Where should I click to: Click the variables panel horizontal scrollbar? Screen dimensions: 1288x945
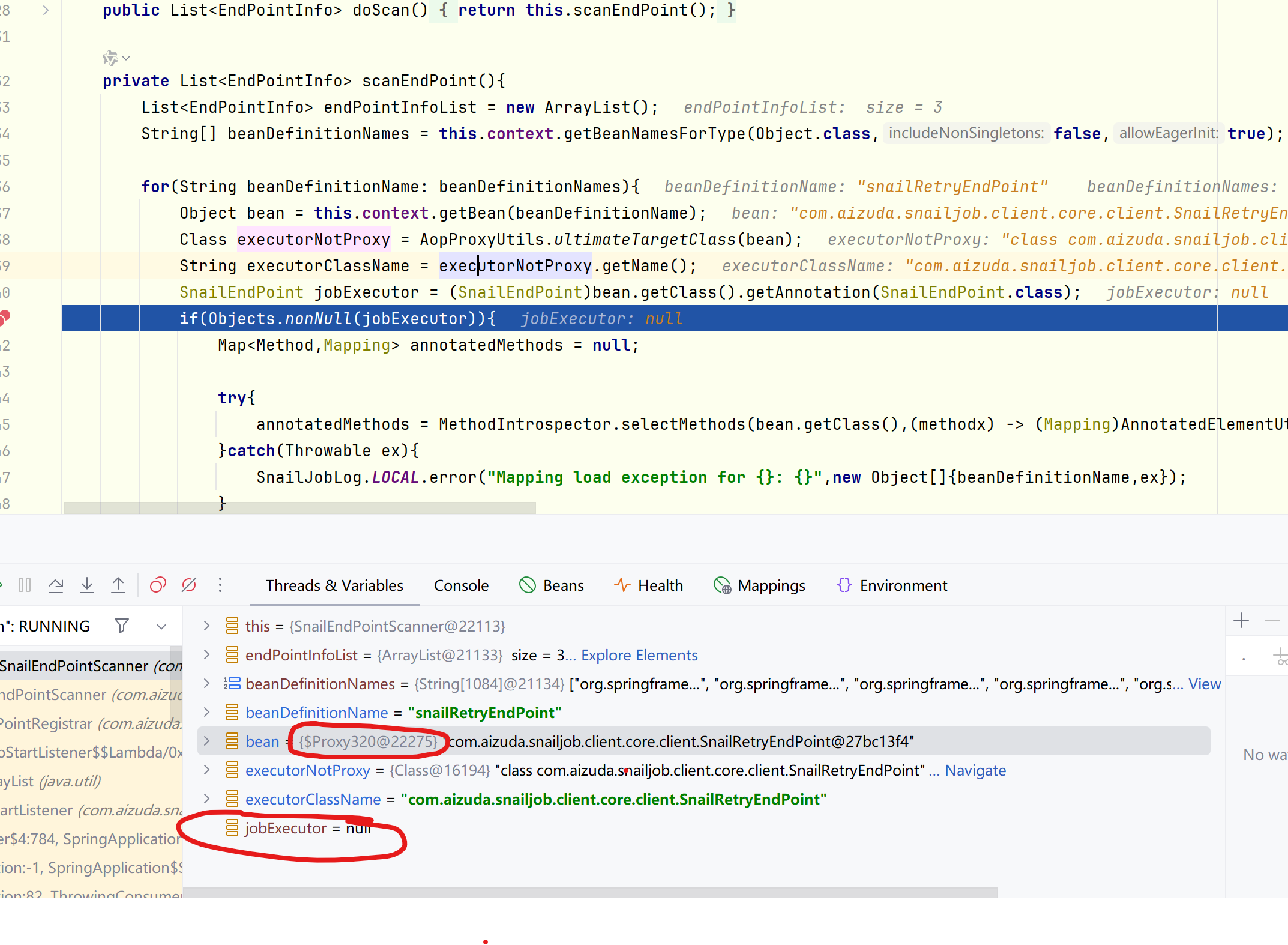coord(590,893)
